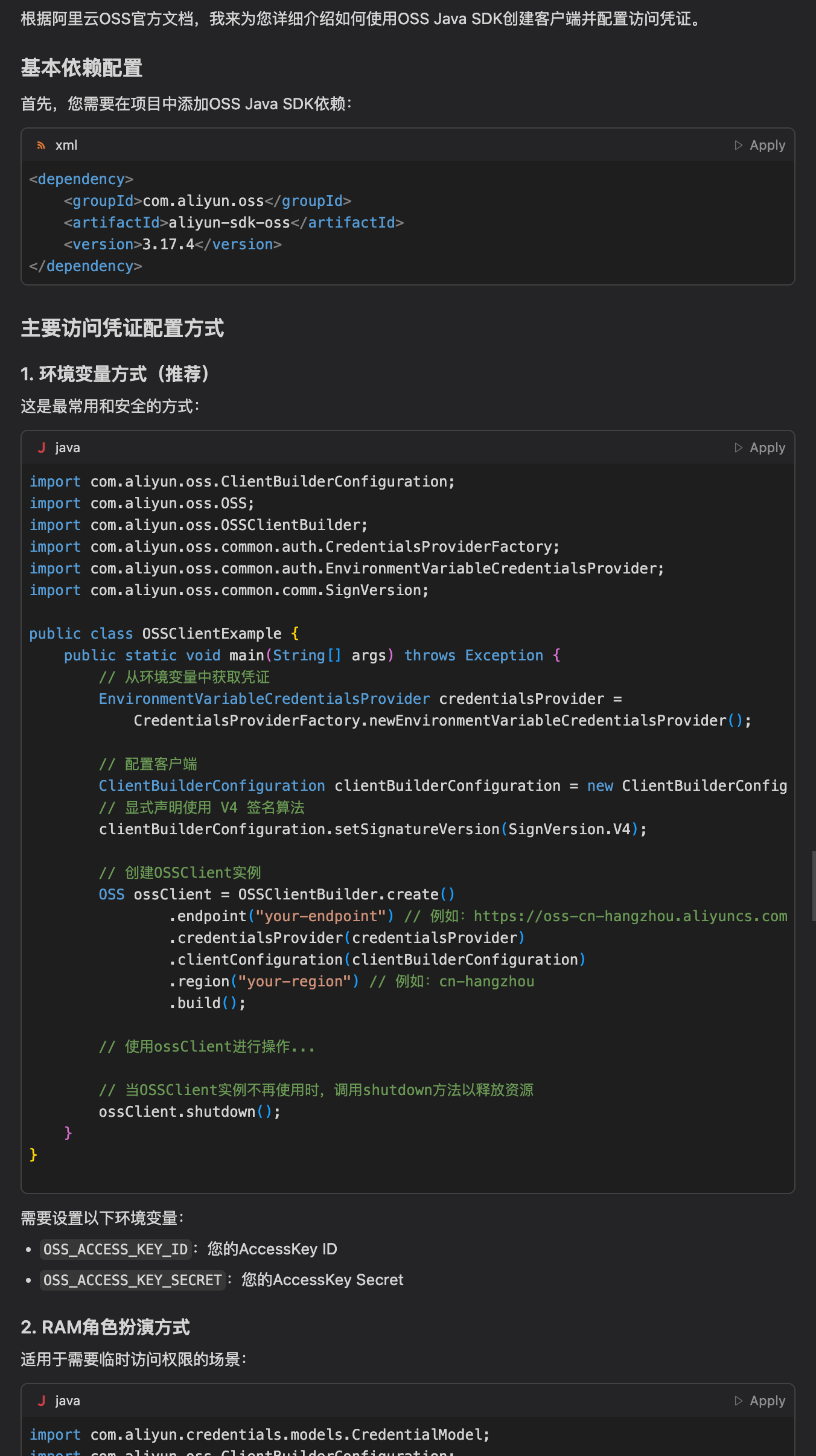The height and width of the screenshot is (1456, 816).
Task: Click the comment 显式声明使用 V4 签名算法
Action: (x=202, y=808)
